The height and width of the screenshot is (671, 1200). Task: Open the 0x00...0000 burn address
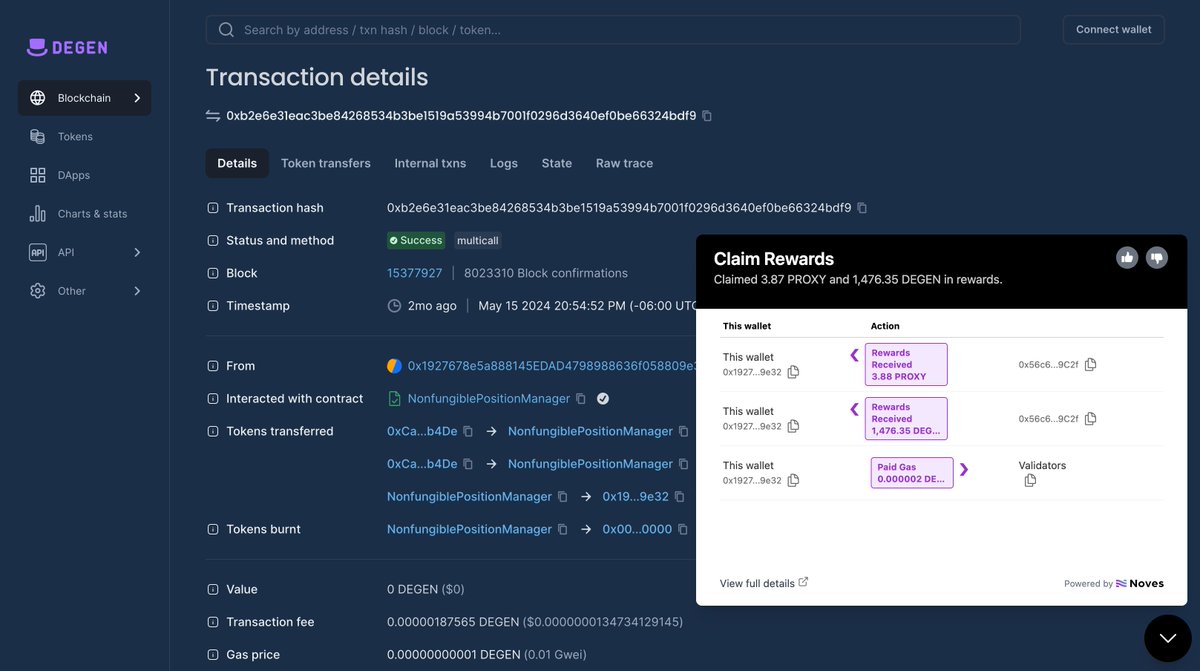pyautogui.click(x=637, y=529)
